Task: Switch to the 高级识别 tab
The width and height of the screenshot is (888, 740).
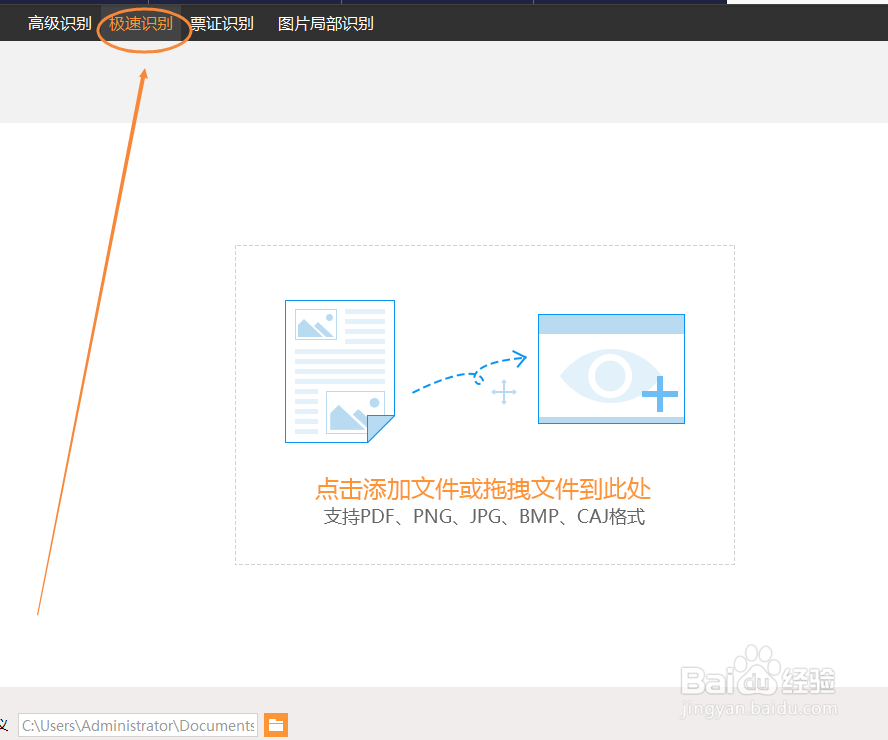Action: (58, 22)
